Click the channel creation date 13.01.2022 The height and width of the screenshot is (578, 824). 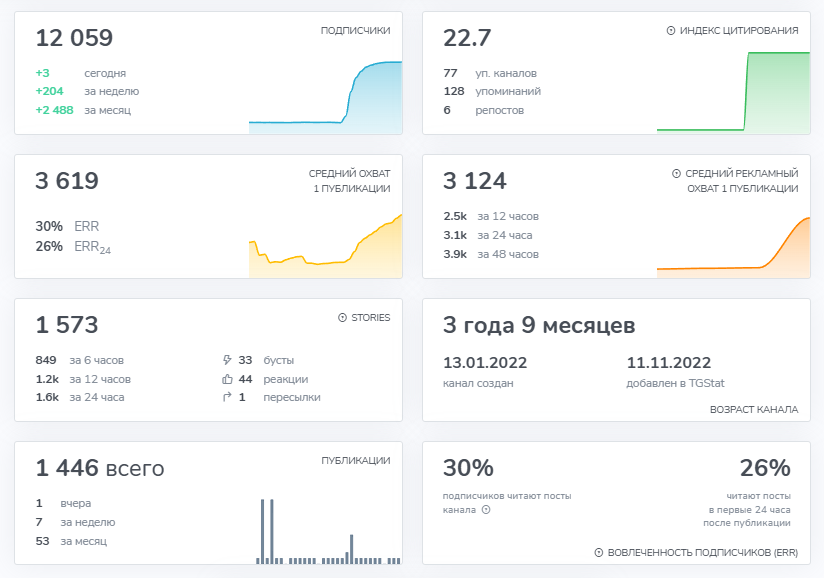coord(483,362)
